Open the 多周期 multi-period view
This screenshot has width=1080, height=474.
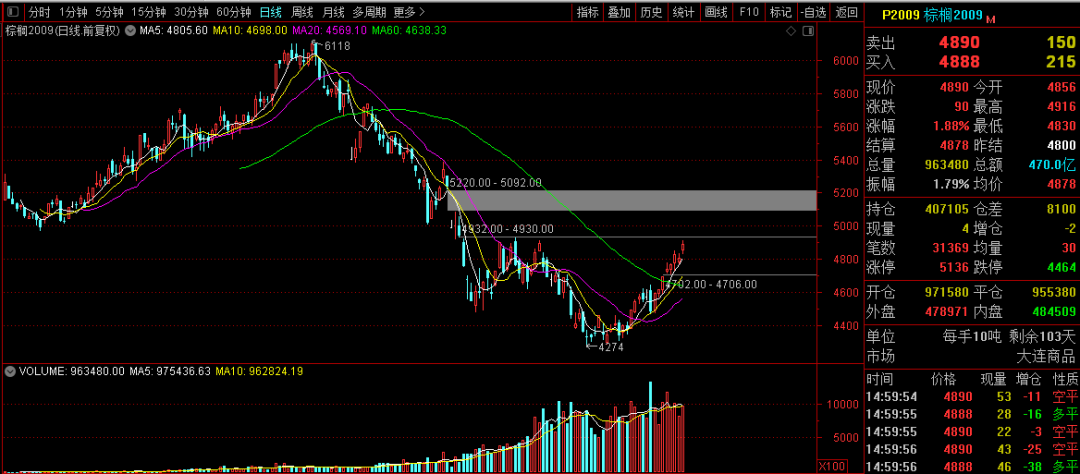[369, 12]
